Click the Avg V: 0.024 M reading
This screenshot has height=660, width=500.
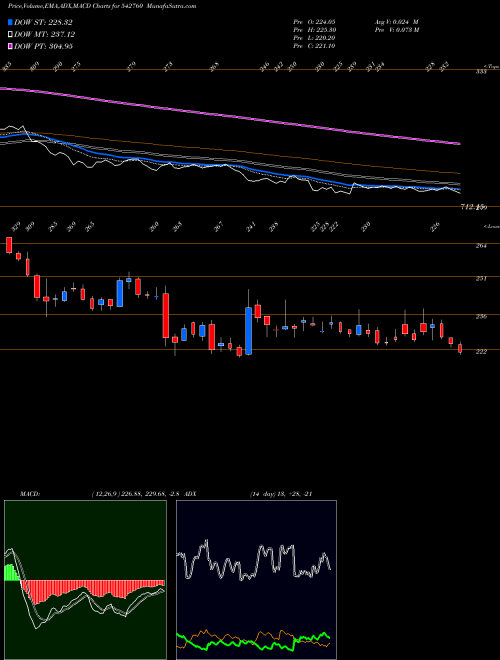(396, 22)
